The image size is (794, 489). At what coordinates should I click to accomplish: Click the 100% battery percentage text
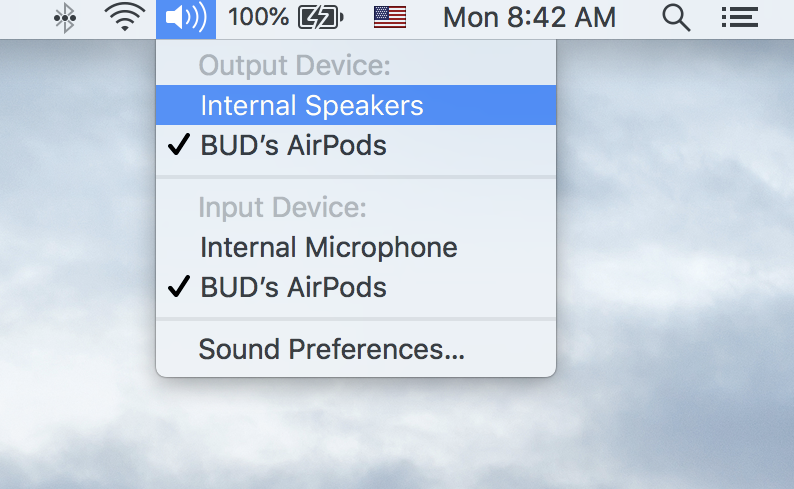point(258,17)
